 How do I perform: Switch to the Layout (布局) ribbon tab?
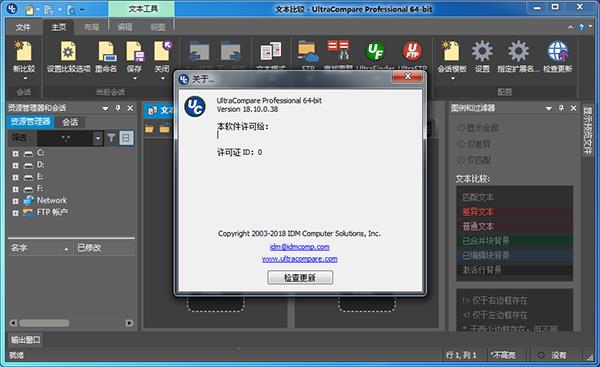click(91, 27)
